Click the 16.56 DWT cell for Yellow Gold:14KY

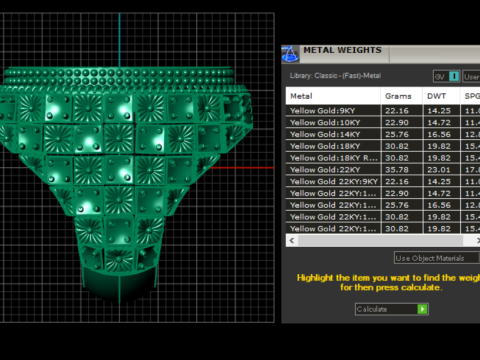coord(441,134)
